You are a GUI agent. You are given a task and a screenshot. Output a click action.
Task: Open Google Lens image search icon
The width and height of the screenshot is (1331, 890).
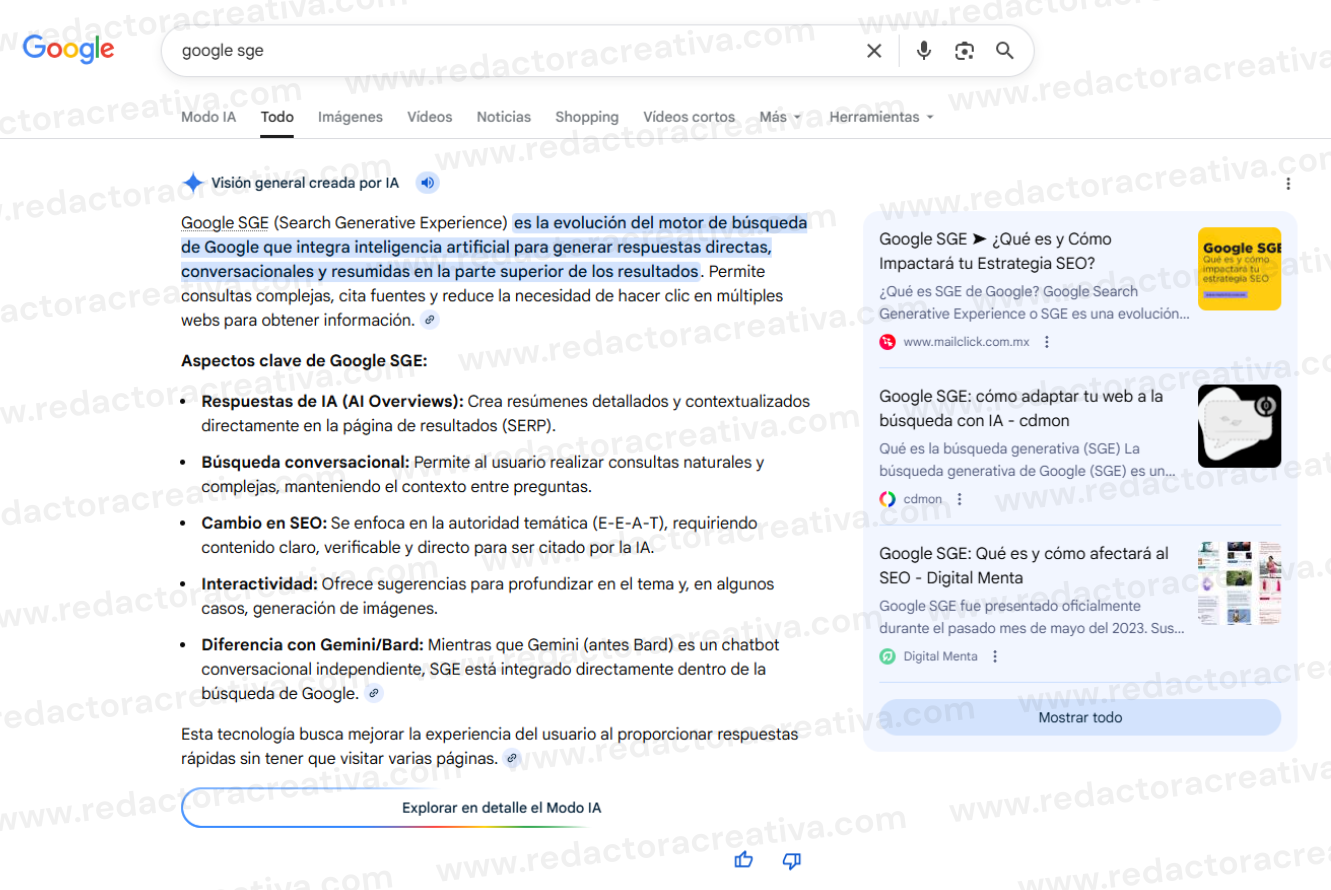click(964, 51)
